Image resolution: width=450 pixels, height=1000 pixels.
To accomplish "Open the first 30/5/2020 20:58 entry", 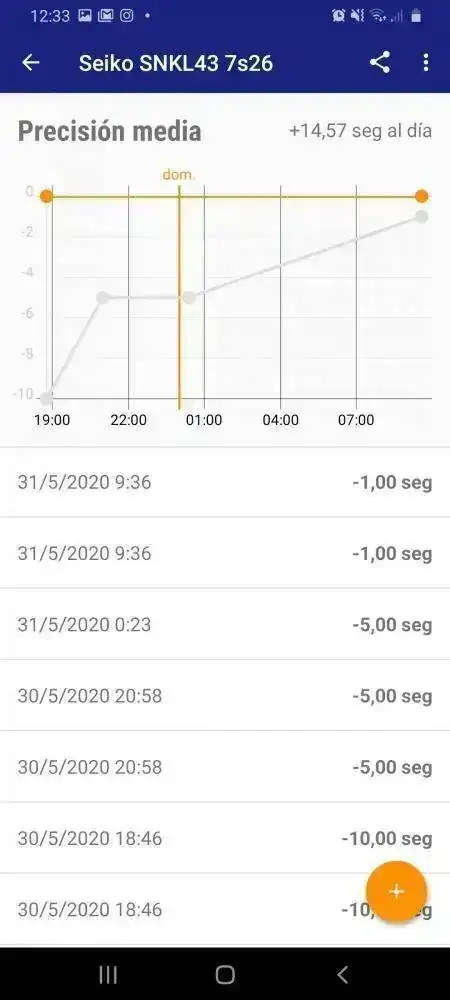I will click(x=225, y=696).
